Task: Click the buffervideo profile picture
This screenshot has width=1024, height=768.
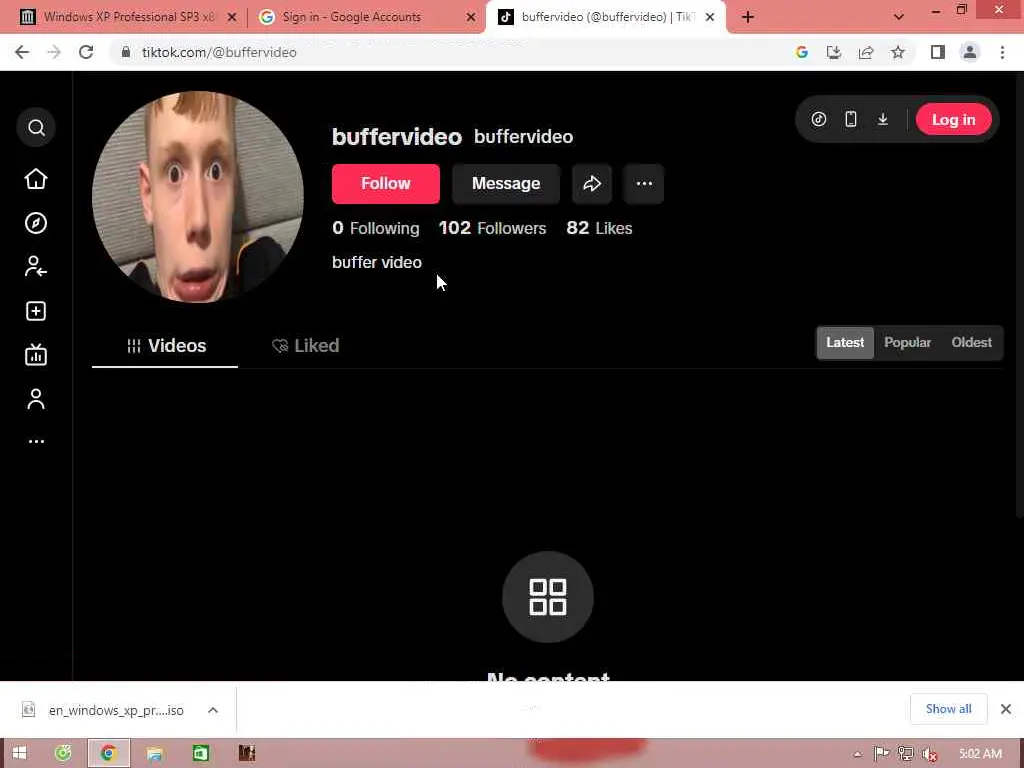Action: 198,197
